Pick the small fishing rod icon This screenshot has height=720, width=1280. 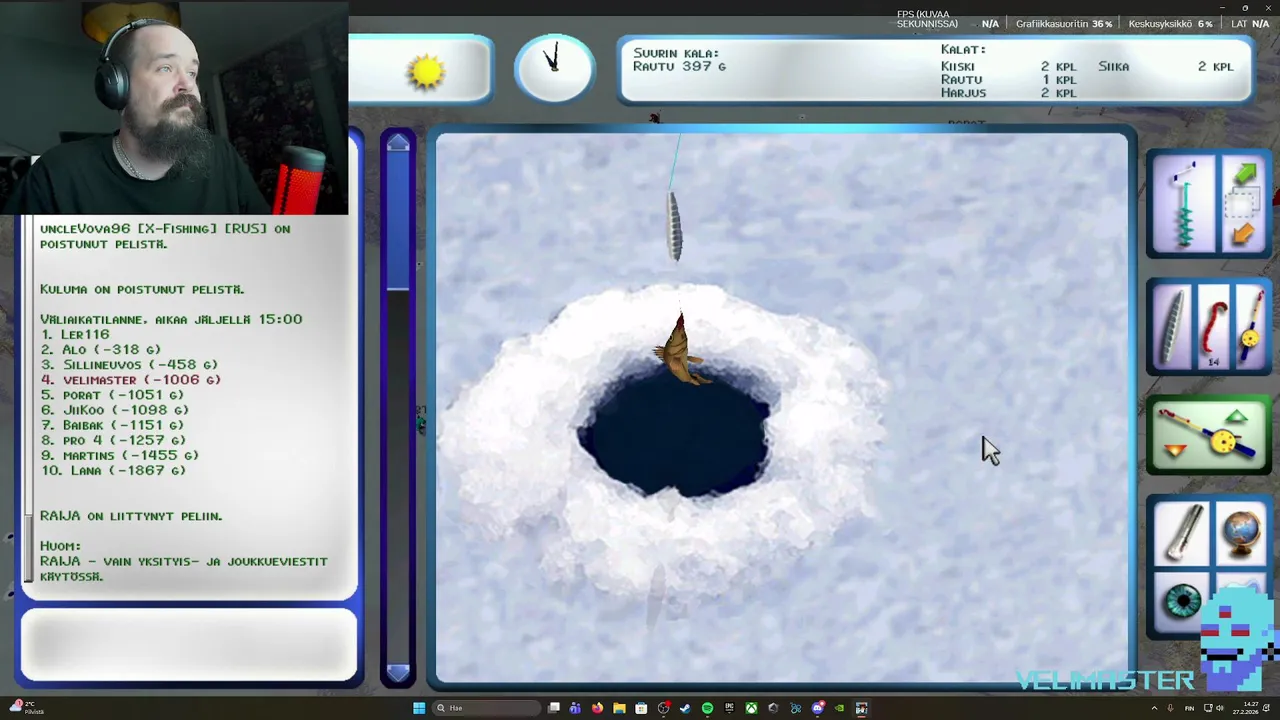[1250, 327]
